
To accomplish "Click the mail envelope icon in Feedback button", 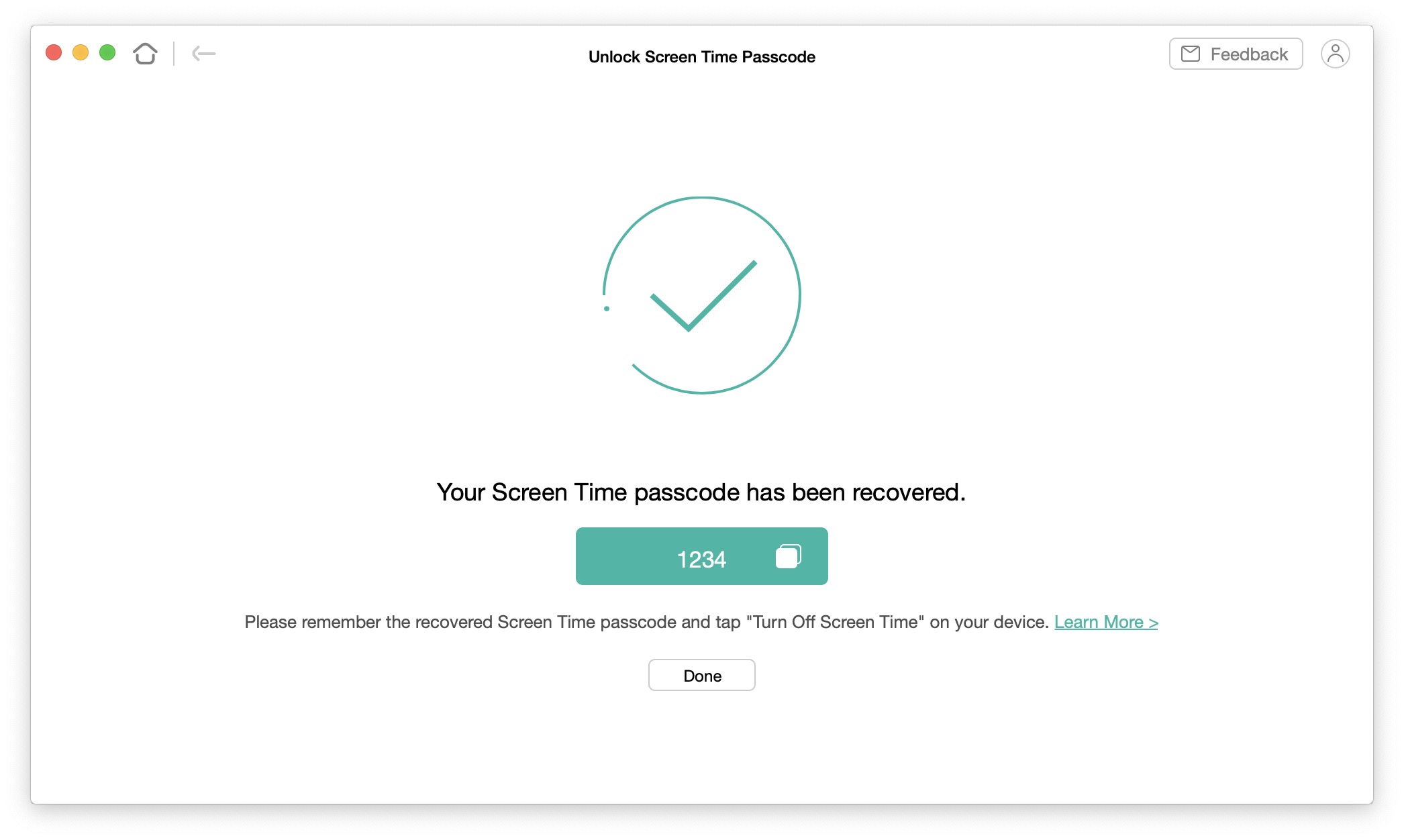I will (1191, 53).
